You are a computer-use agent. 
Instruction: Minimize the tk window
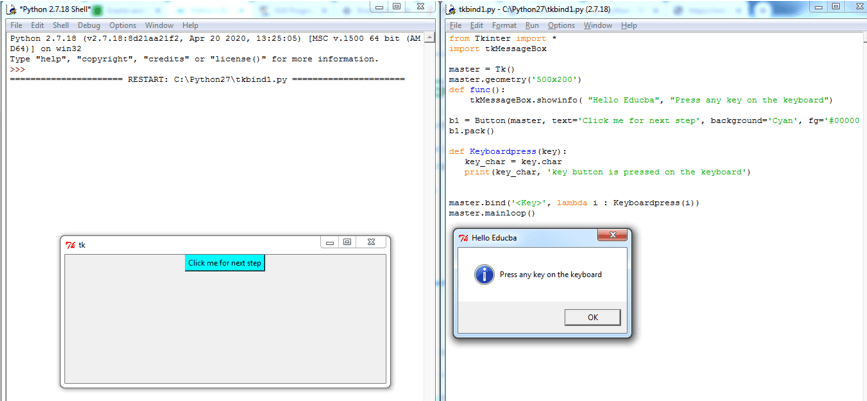point(330,242)
